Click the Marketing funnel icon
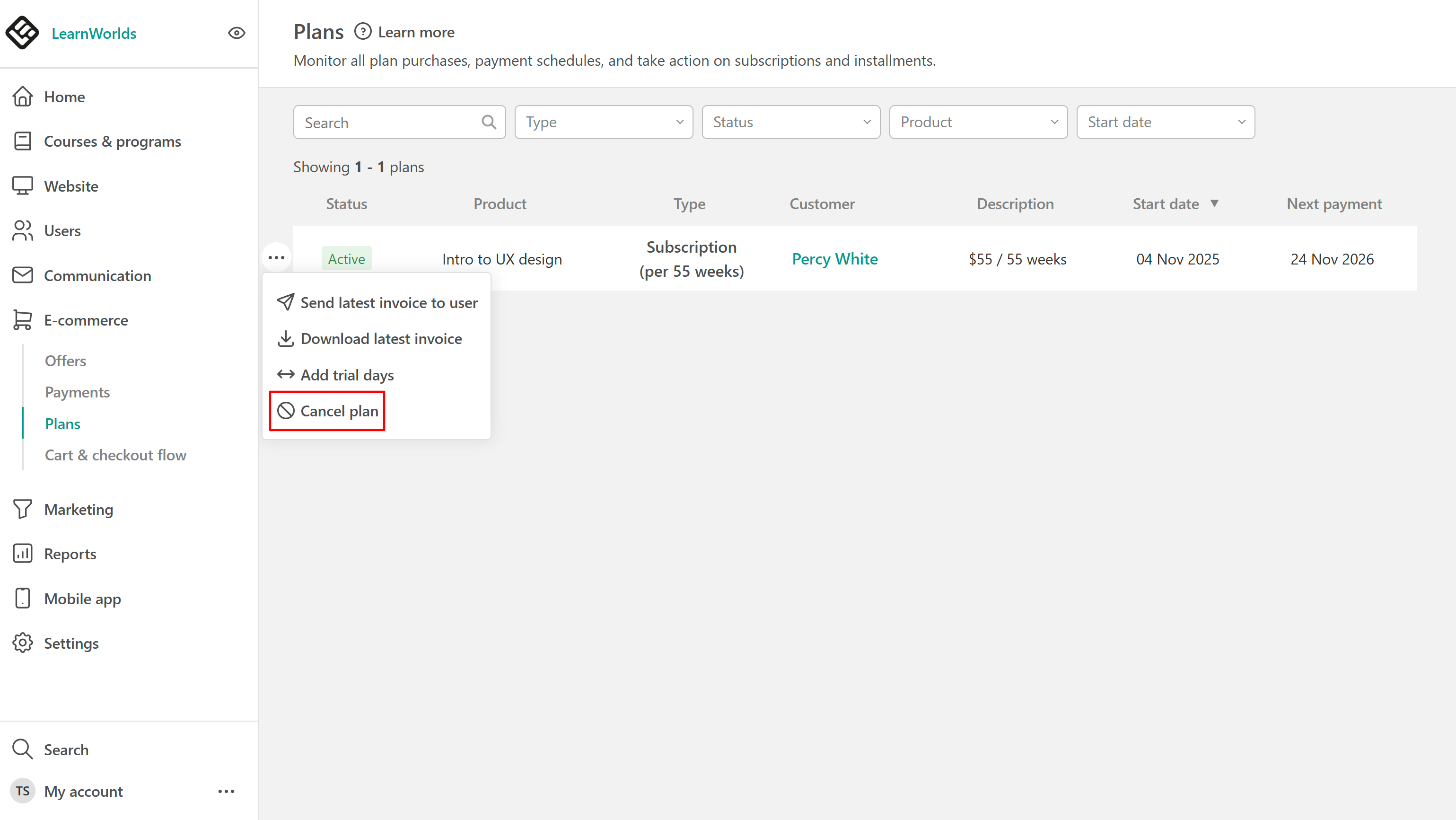Viewport: 1456px width, 820px height. (23, 509)
